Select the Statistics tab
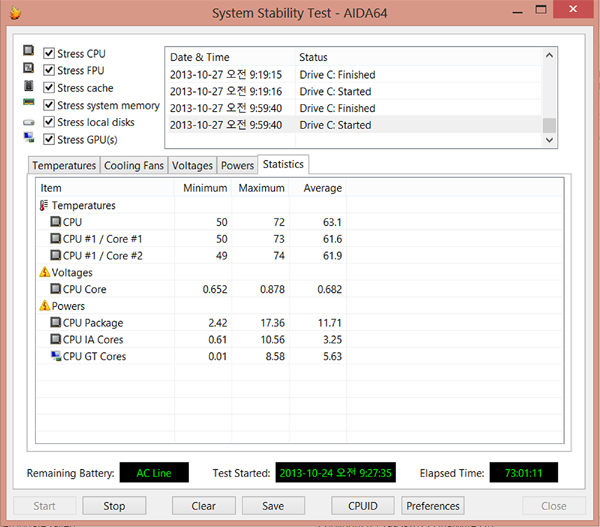Viewport: 600px width, 527px height. (283, 164)
